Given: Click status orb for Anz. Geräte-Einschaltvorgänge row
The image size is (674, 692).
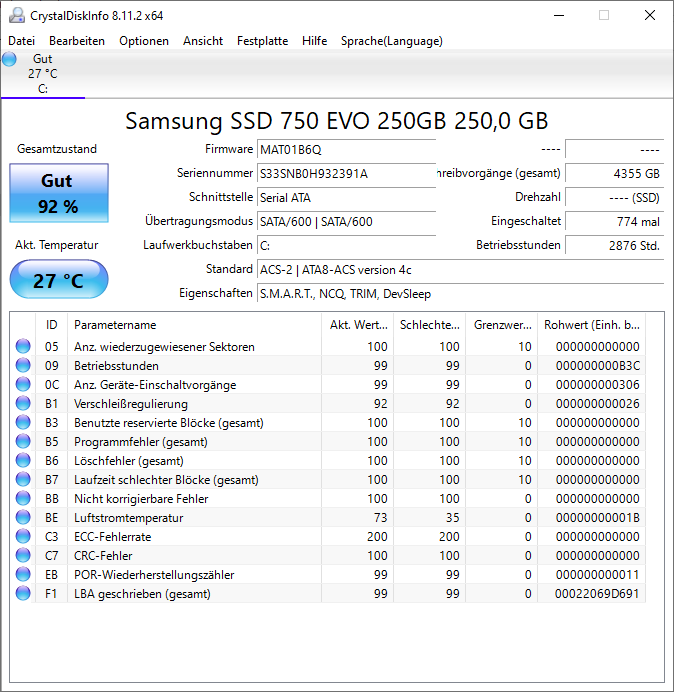Looking at the screenshot, I should point(23,384).
